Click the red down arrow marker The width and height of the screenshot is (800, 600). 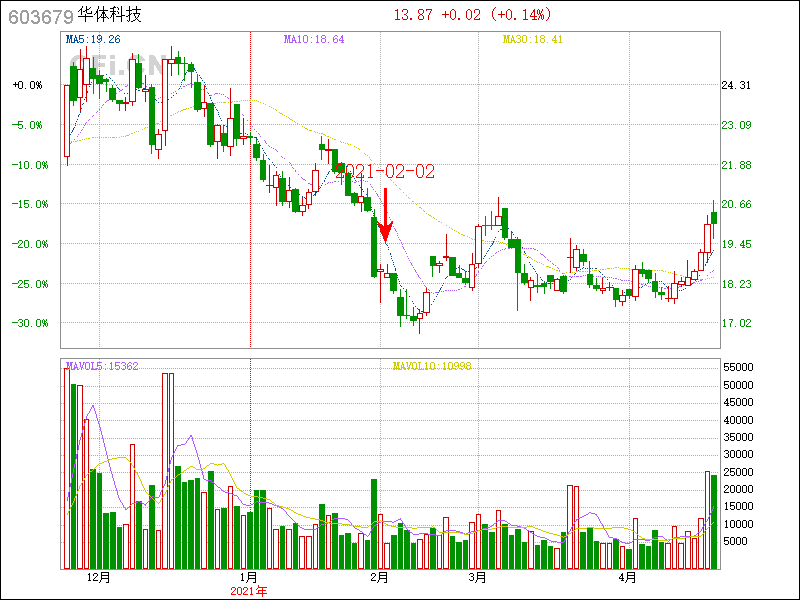coord(385,215)
